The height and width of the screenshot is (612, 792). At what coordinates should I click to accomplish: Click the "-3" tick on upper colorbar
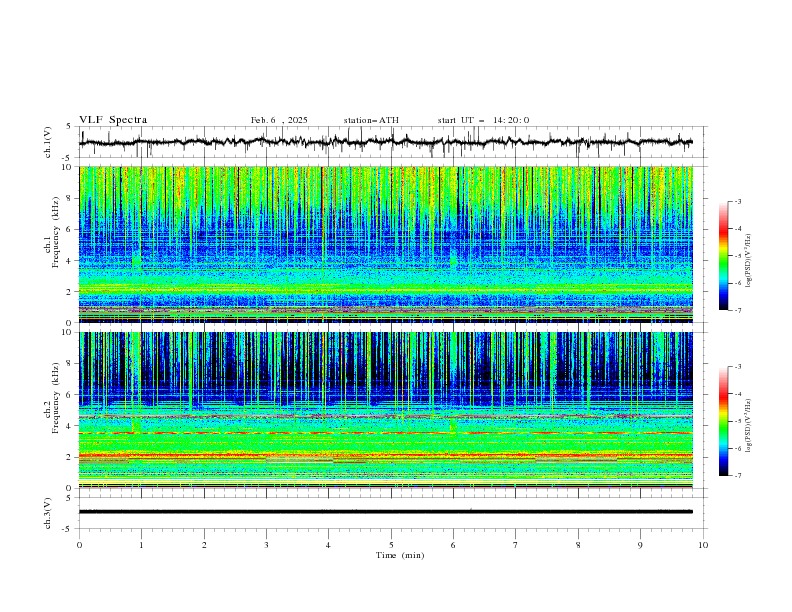point(738,201)
